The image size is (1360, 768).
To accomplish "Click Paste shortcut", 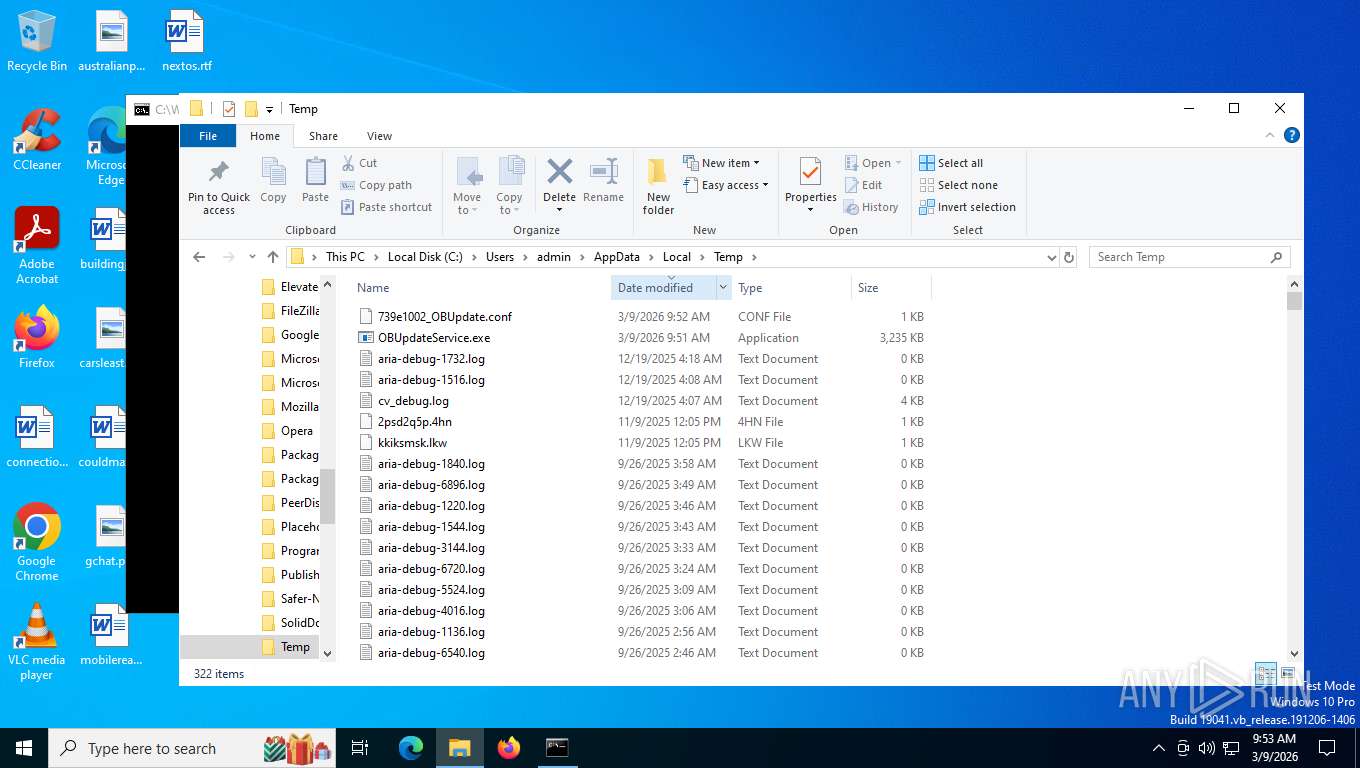I will [386, 207].
